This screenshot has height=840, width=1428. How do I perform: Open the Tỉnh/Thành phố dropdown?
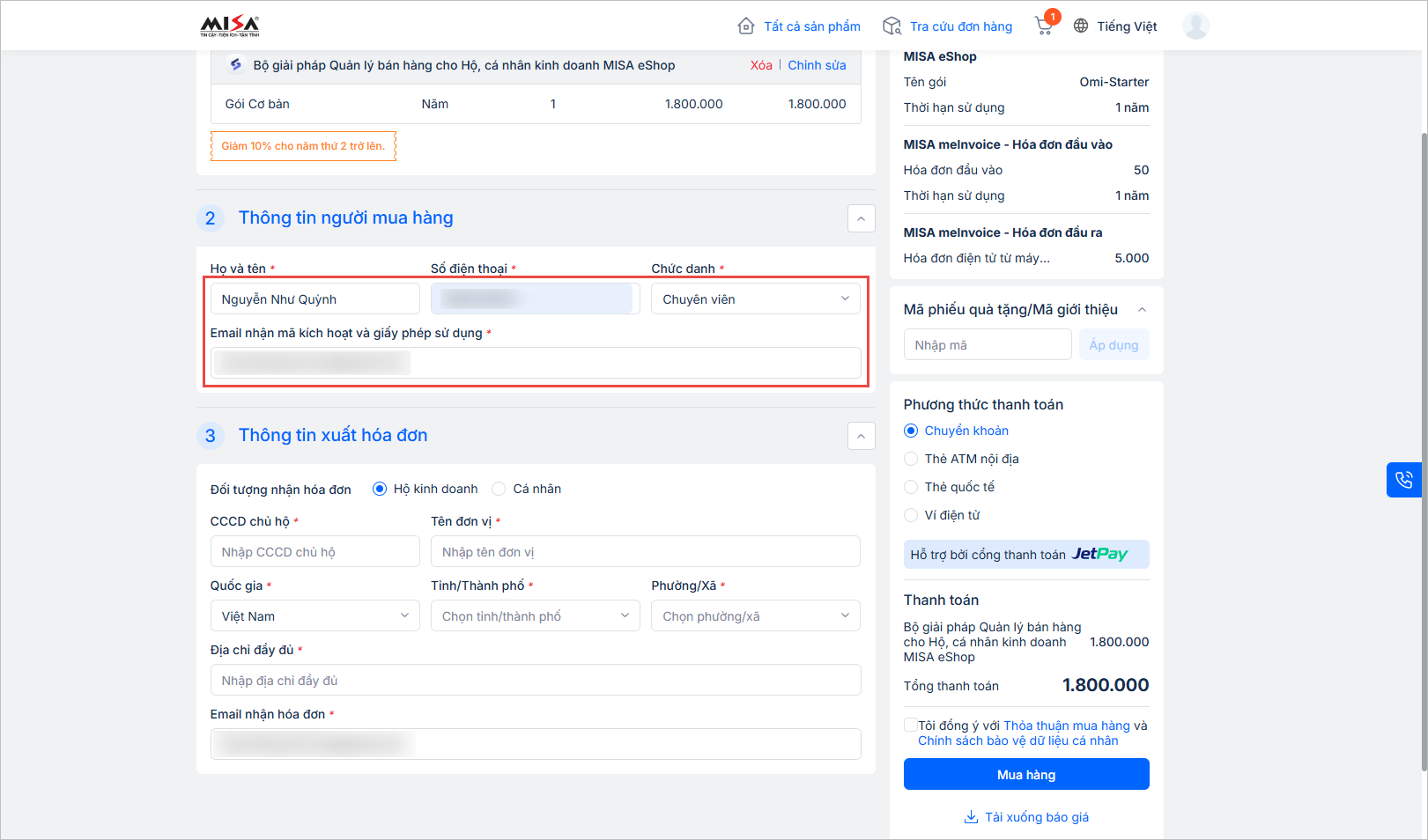pyautogui.click(x=535, y=616)
